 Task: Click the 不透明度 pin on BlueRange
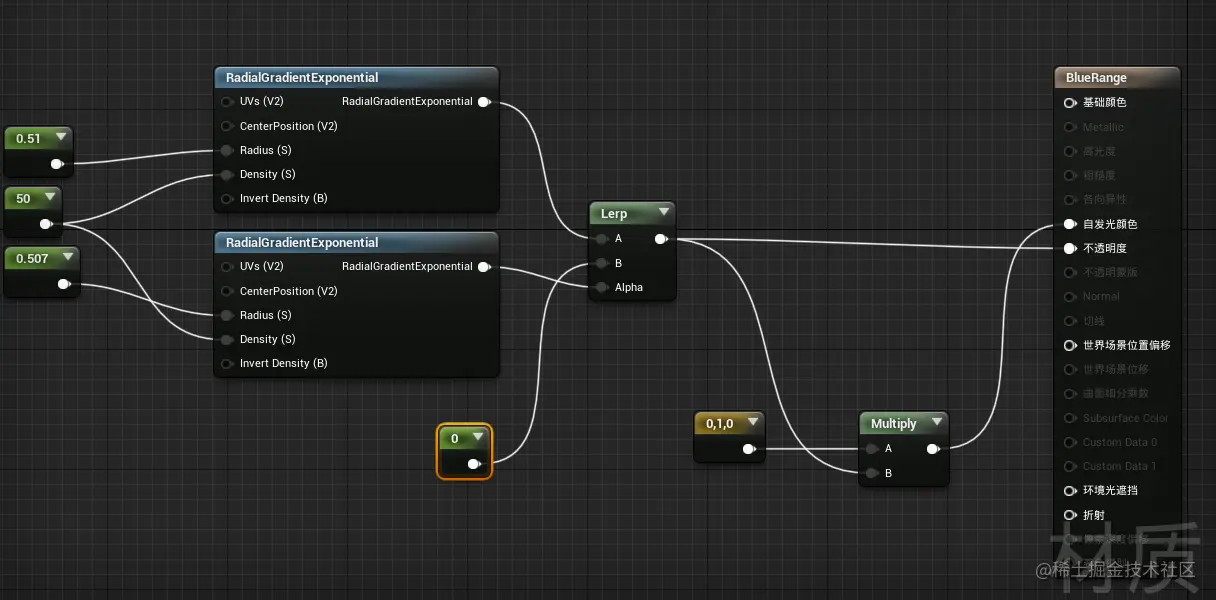pos(1070,248)
